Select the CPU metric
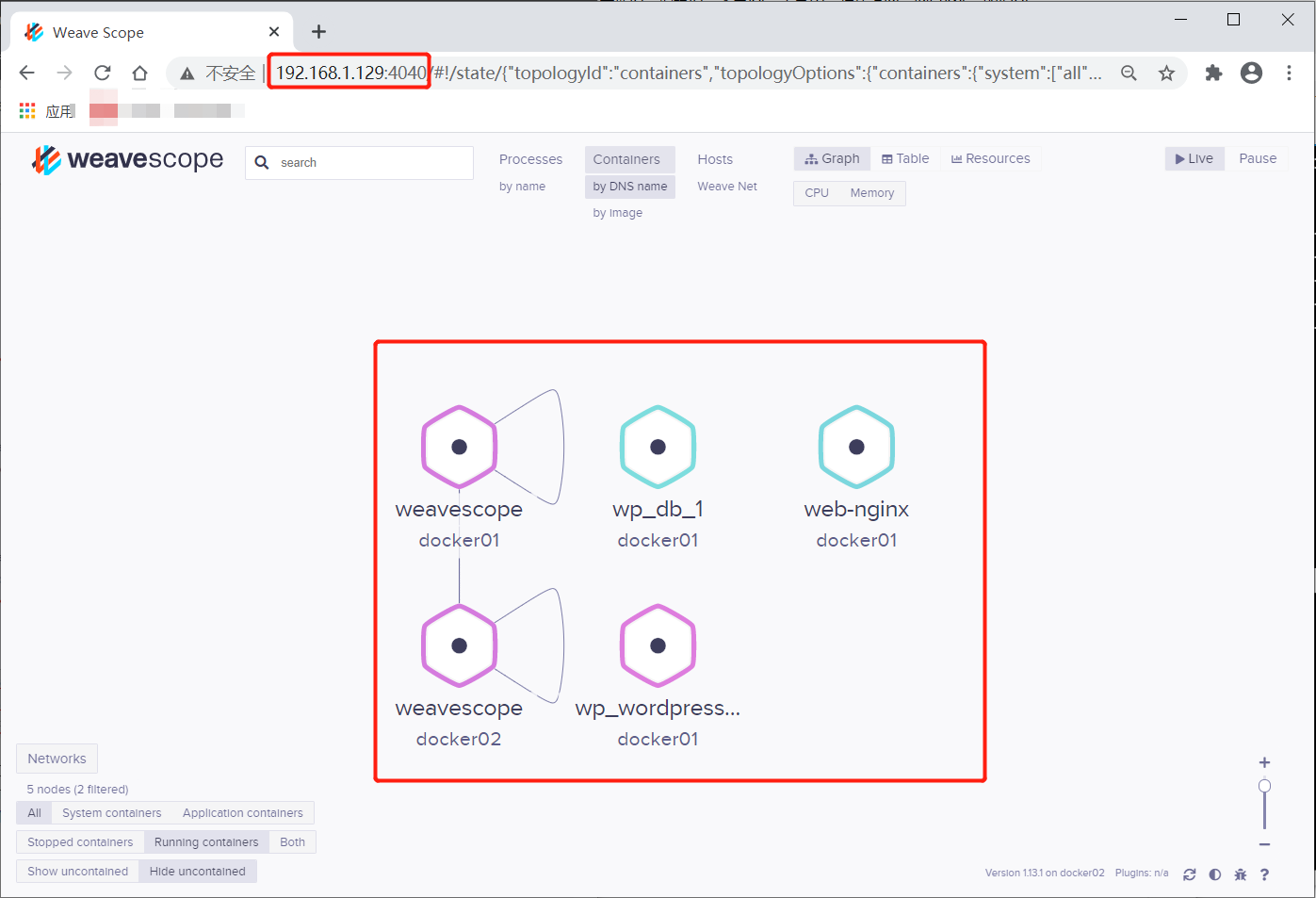The width and height of the screenshot is (1316, 898). coord(817,193)
